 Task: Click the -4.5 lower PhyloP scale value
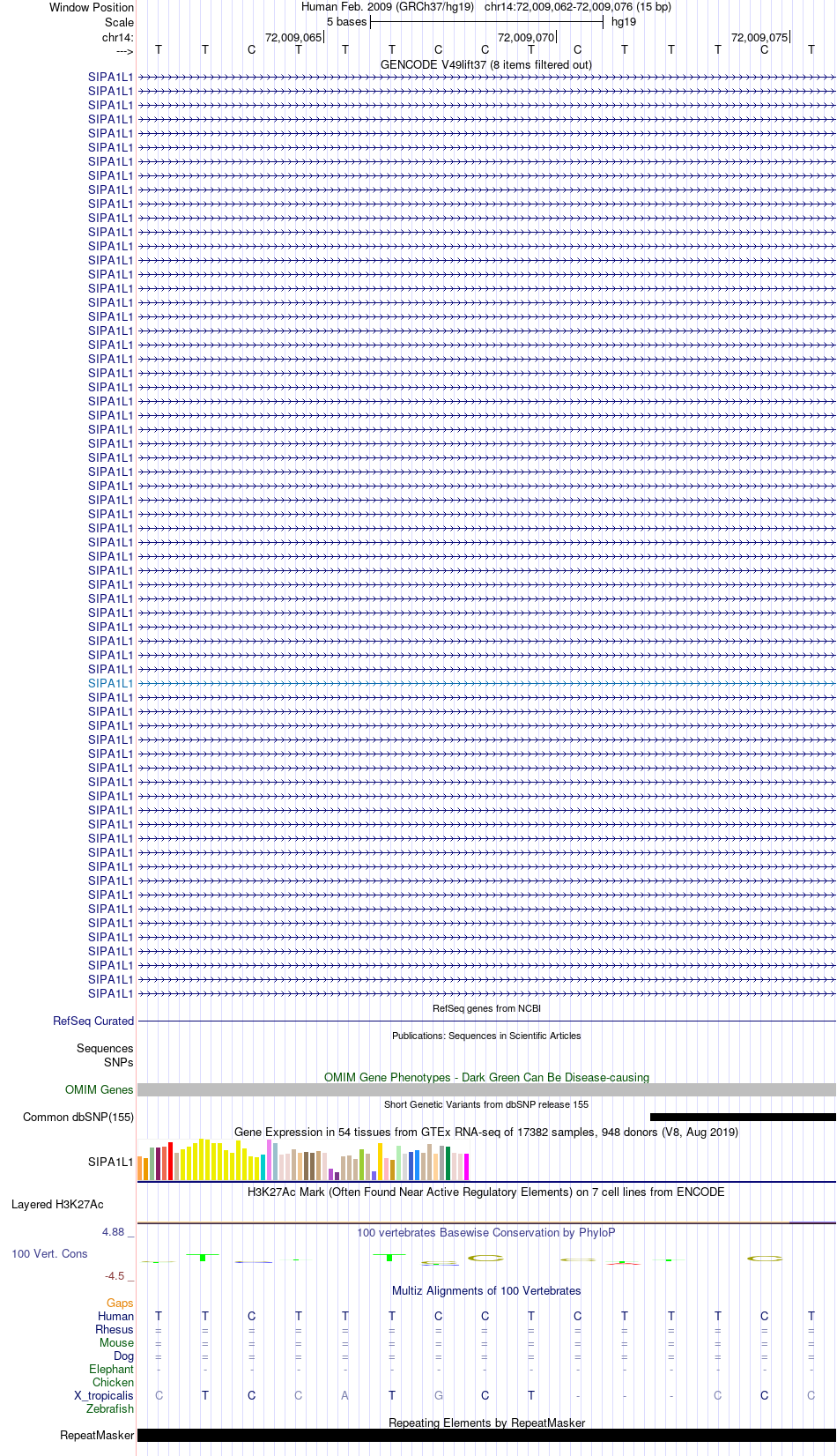tap(115, 1275)
